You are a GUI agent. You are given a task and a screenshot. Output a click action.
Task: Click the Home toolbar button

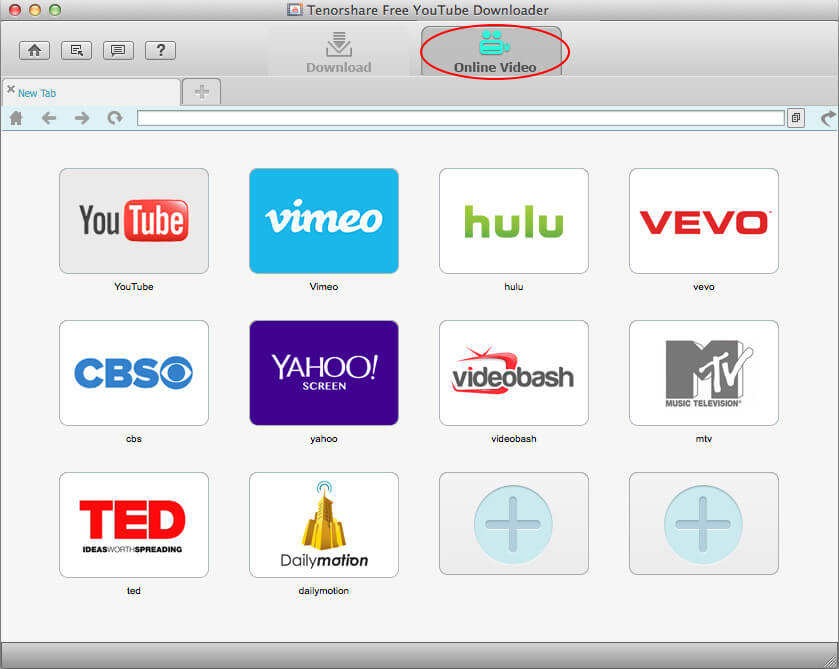point(34,50)
